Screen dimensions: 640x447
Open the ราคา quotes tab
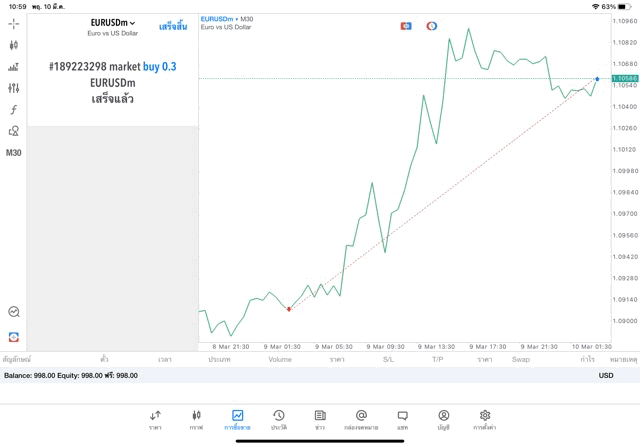click(x=155, y=420)
